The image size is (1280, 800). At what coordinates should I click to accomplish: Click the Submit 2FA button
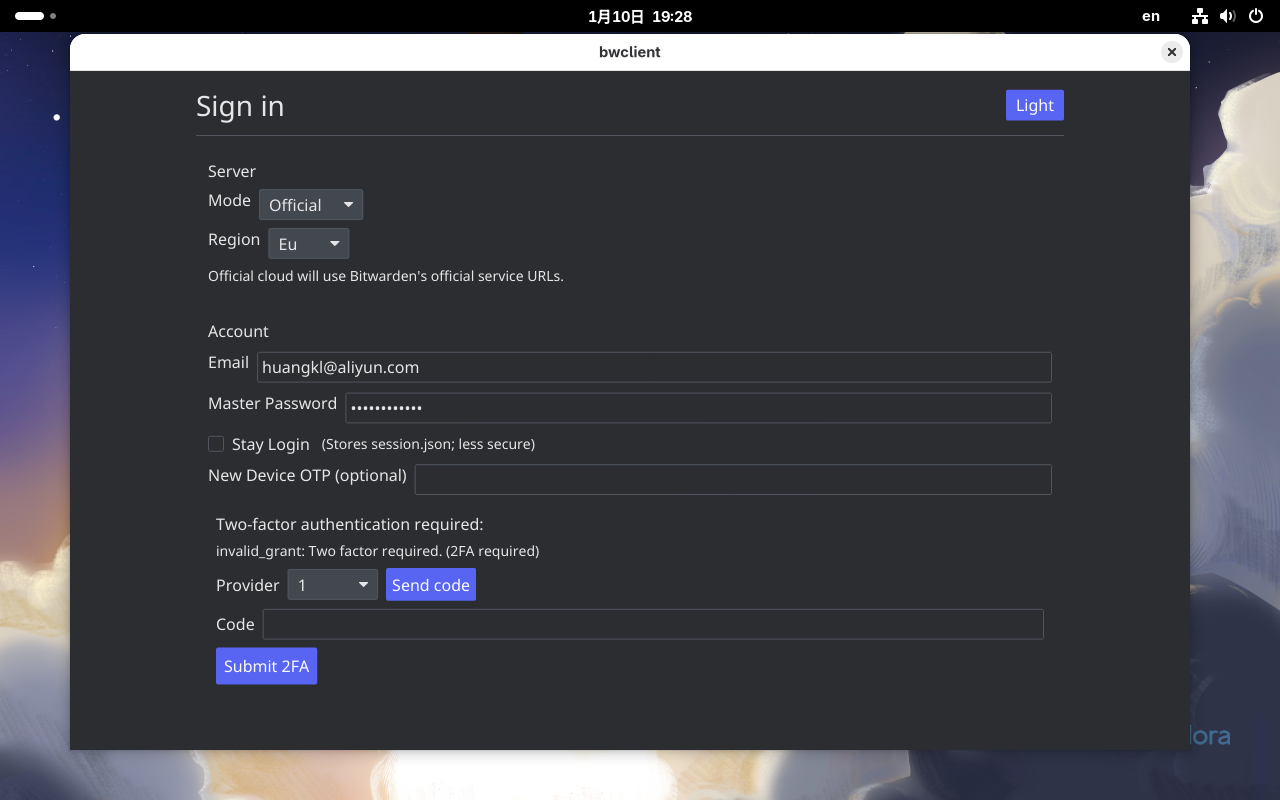(266, 665)
